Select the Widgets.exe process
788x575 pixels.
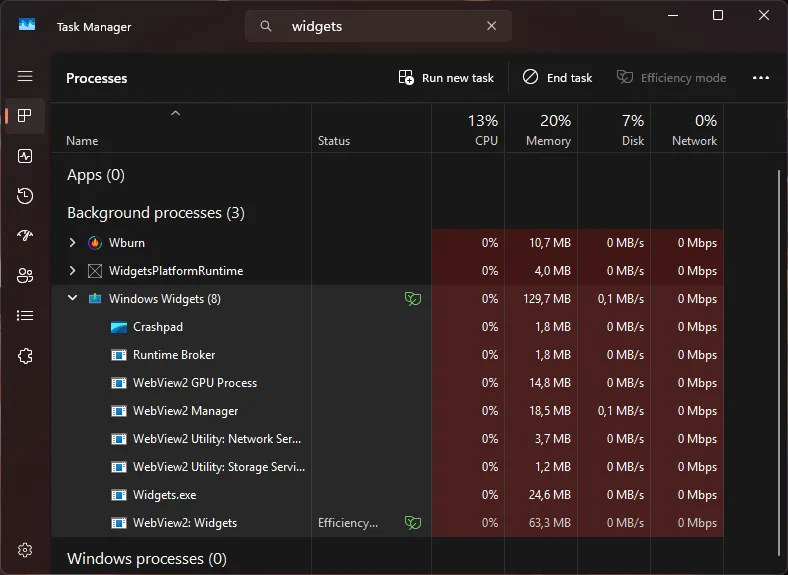click(387, 495)
